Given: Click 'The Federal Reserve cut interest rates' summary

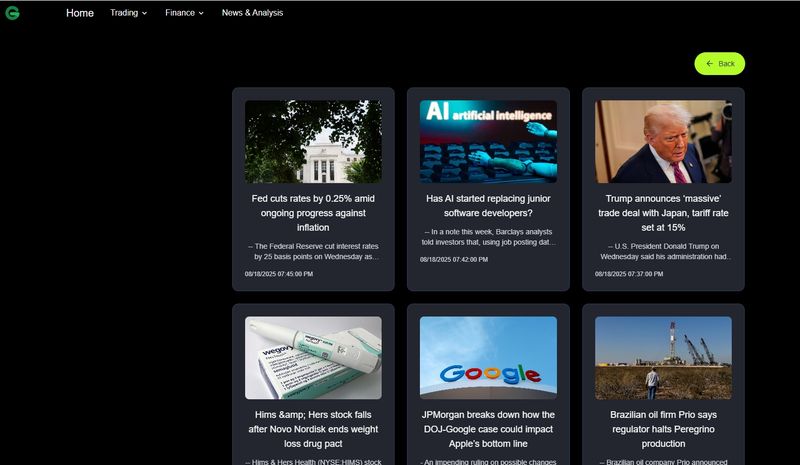Looking at the screenshot, I should pos(313,252).
